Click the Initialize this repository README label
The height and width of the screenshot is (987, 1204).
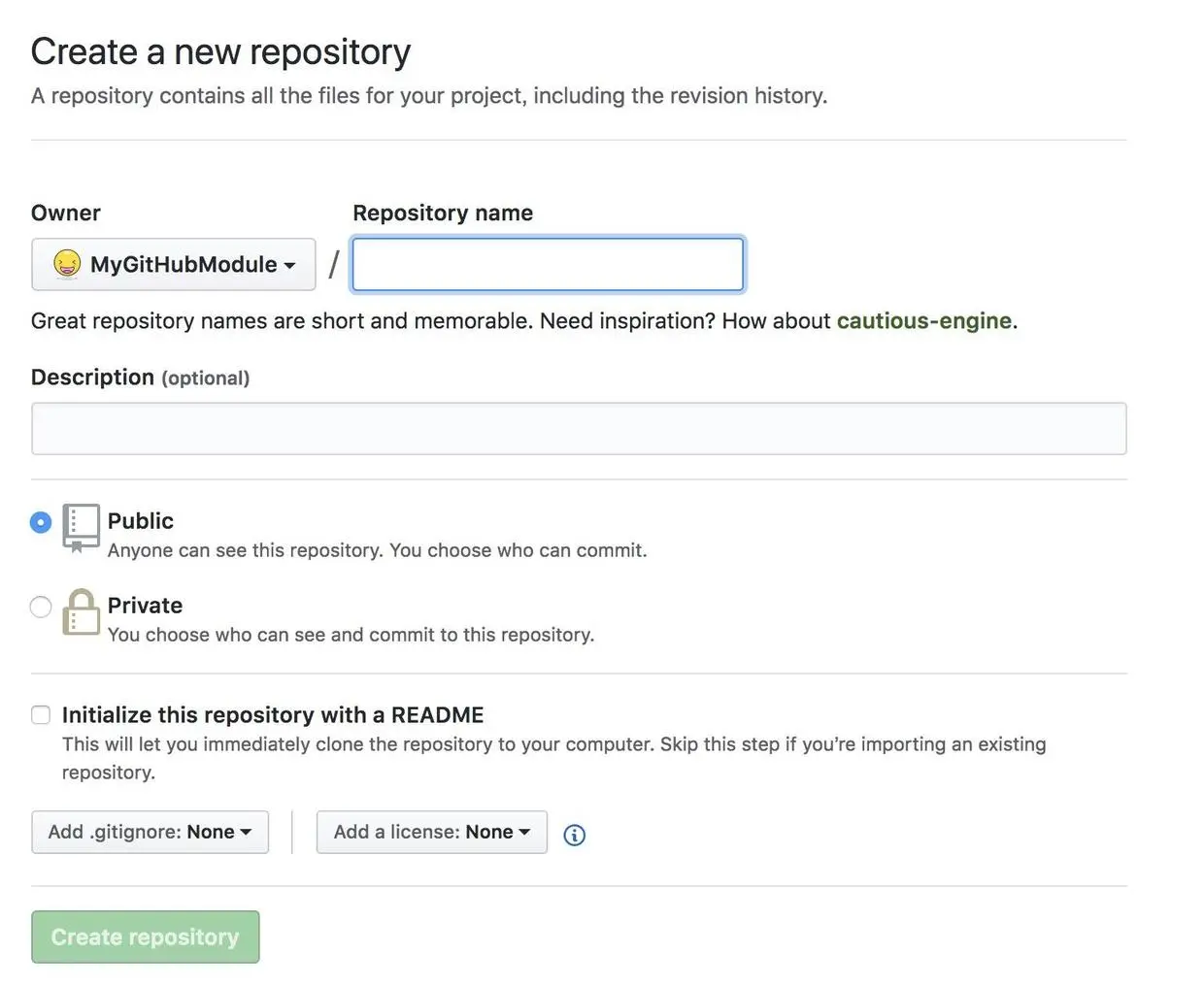click(273, 715)
